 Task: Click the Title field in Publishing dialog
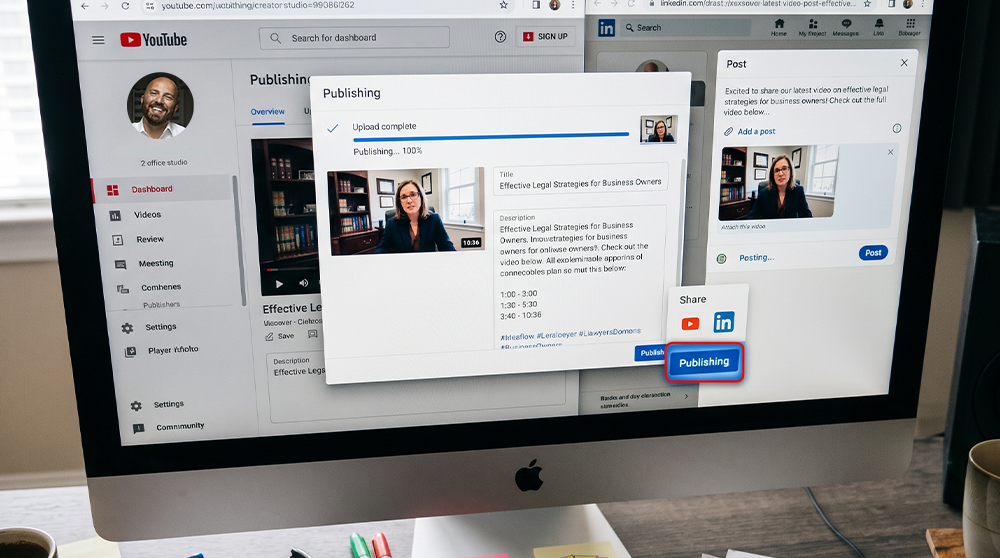click(x=580, y=179)
